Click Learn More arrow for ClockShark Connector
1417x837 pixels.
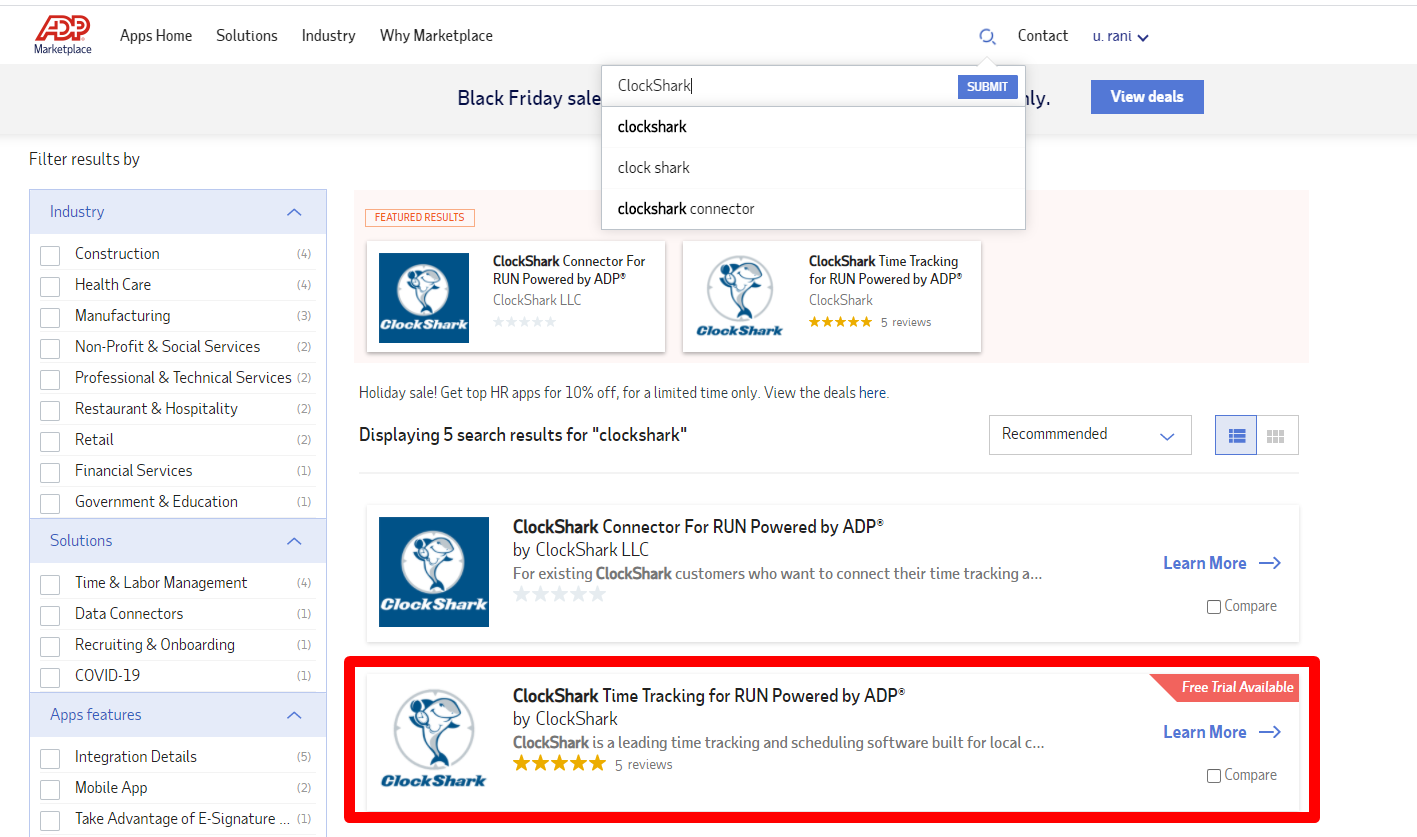[x=1269, y=564]
